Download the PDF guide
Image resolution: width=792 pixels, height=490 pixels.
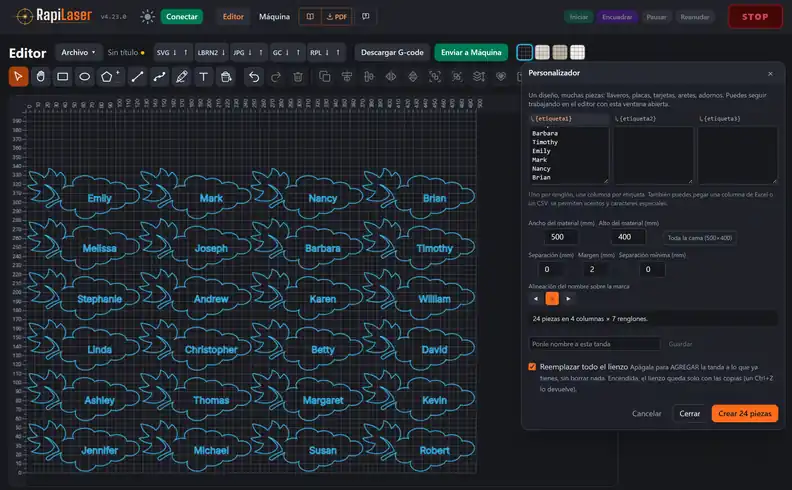(336, 17)
